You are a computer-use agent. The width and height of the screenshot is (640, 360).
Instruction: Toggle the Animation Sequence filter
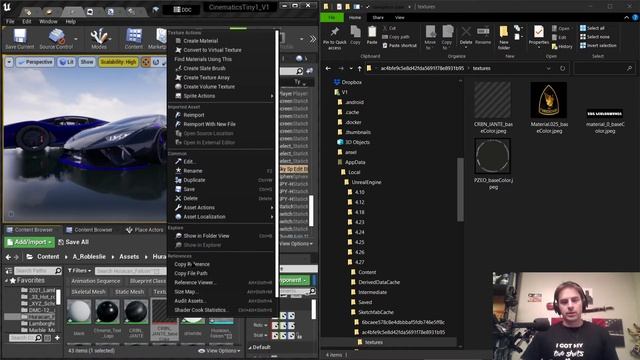pos(96,281)
